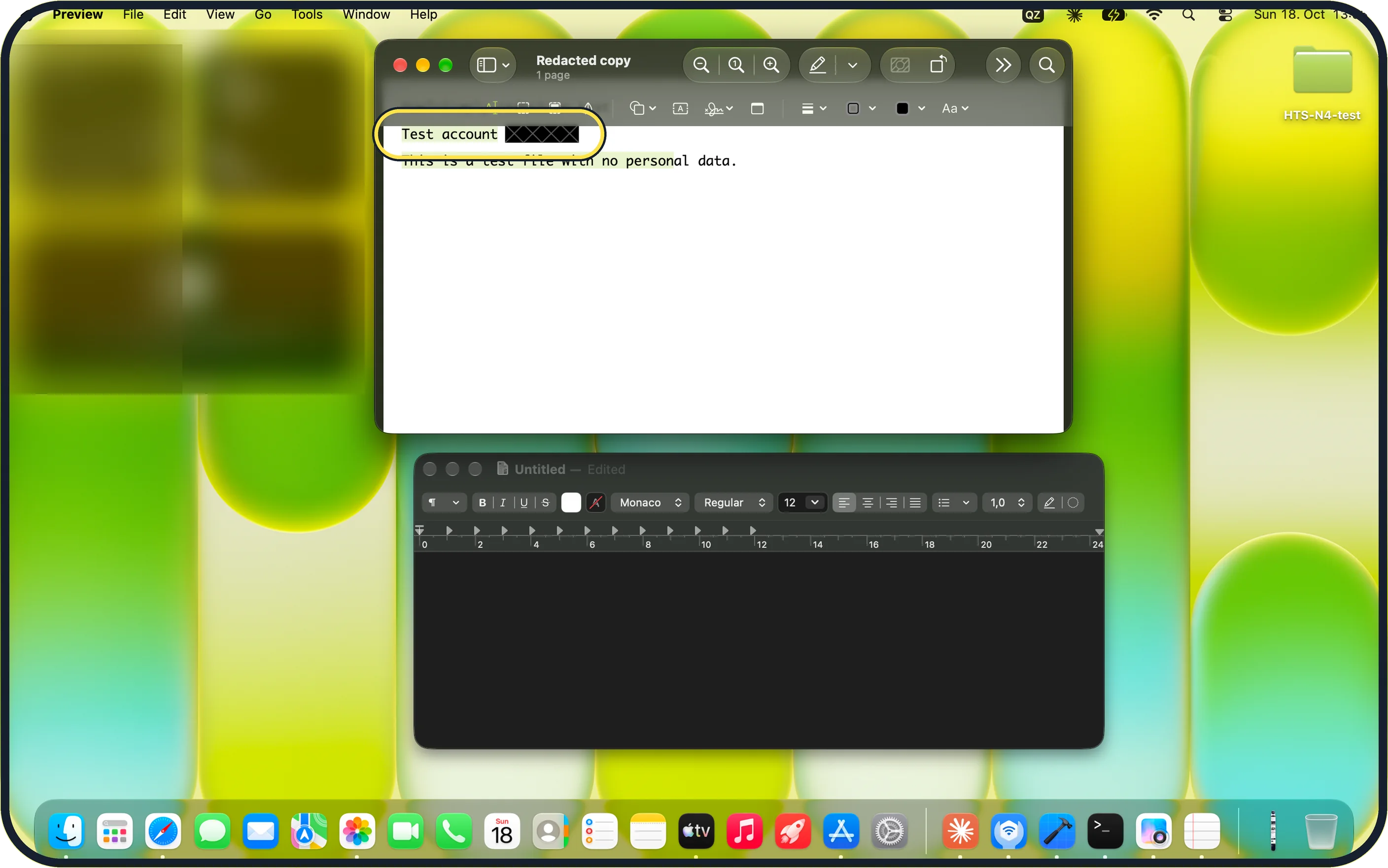Open the Regular typeface selector
This screenshot has height=868, width=1388.
point(733,503)
